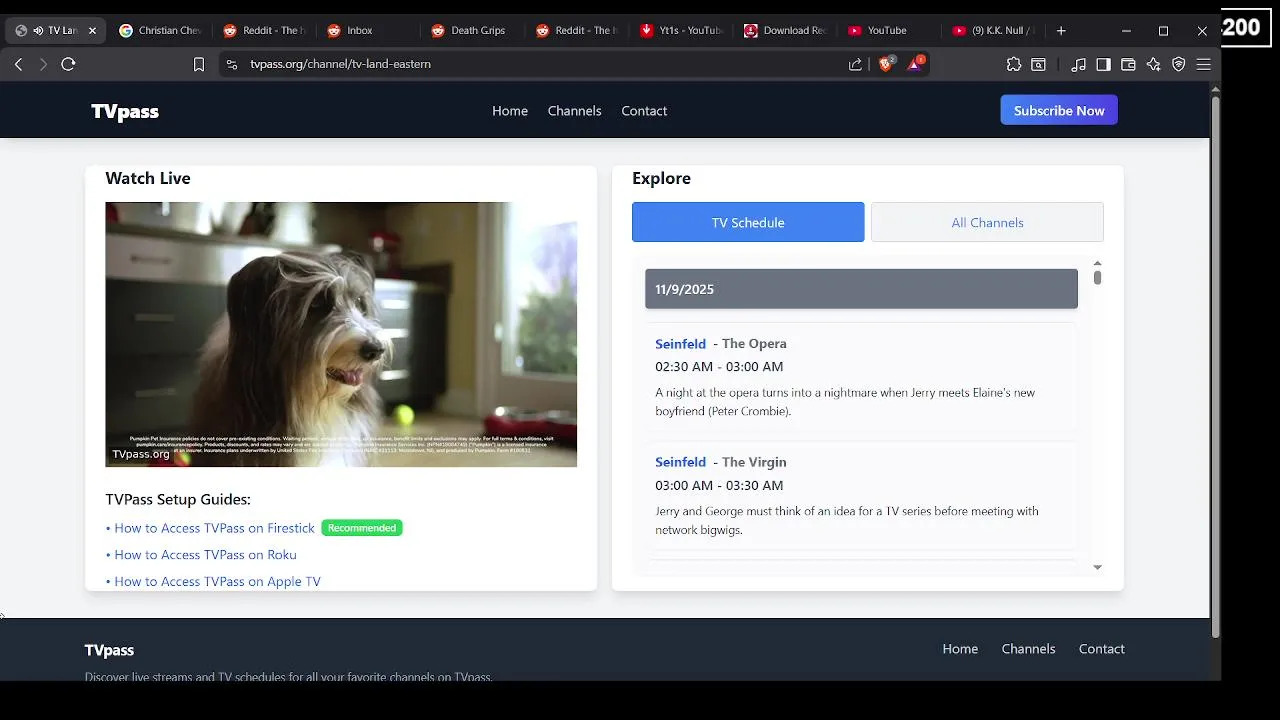Switch to the Yt1s YouTube tab
1280x720 pixels.
(x=680, y=31)
